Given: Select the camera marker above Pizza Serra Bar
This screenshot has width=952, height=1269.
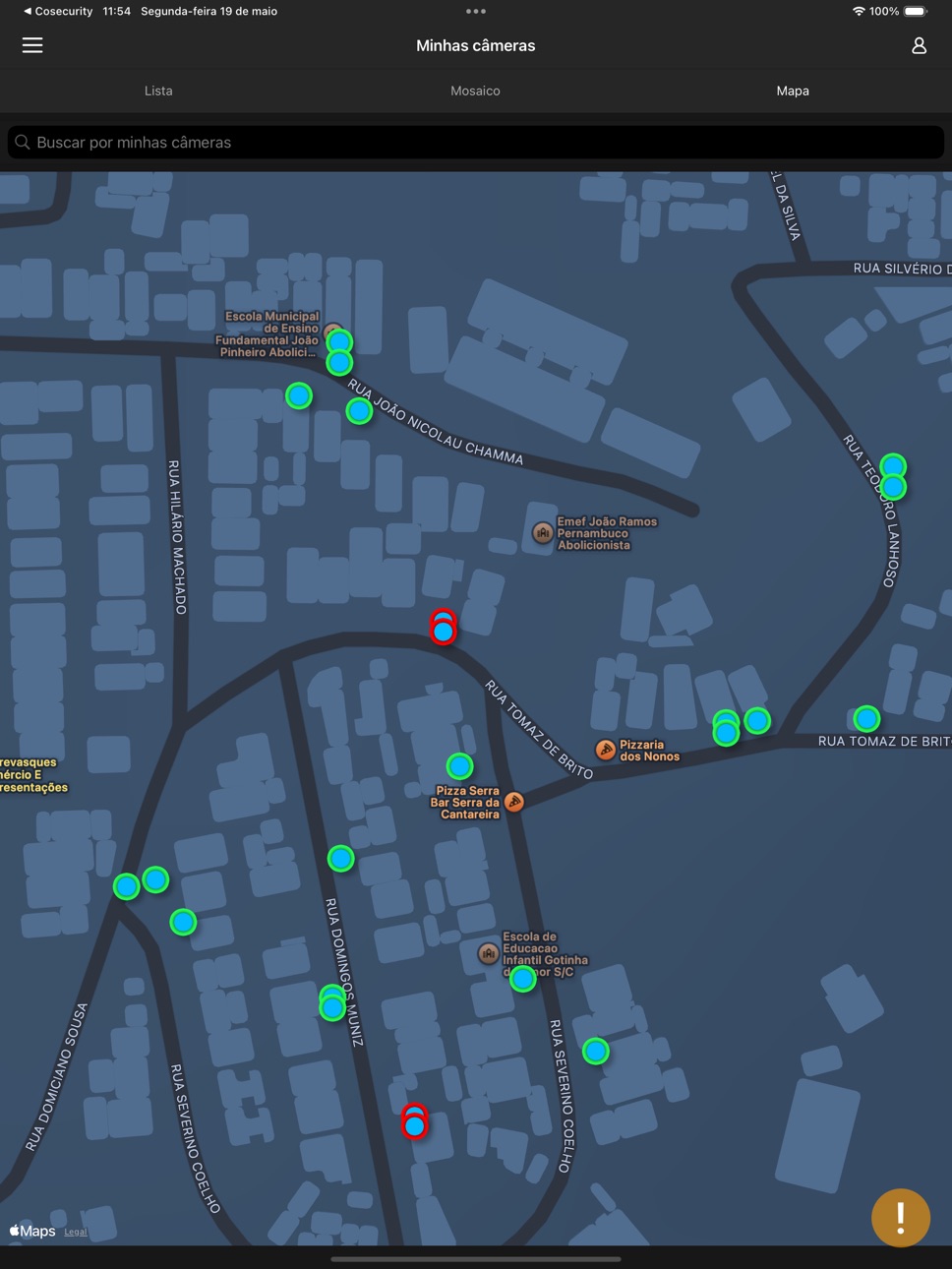Looking at the screenshot, I should pyautogui.click(x=459, y=765).
